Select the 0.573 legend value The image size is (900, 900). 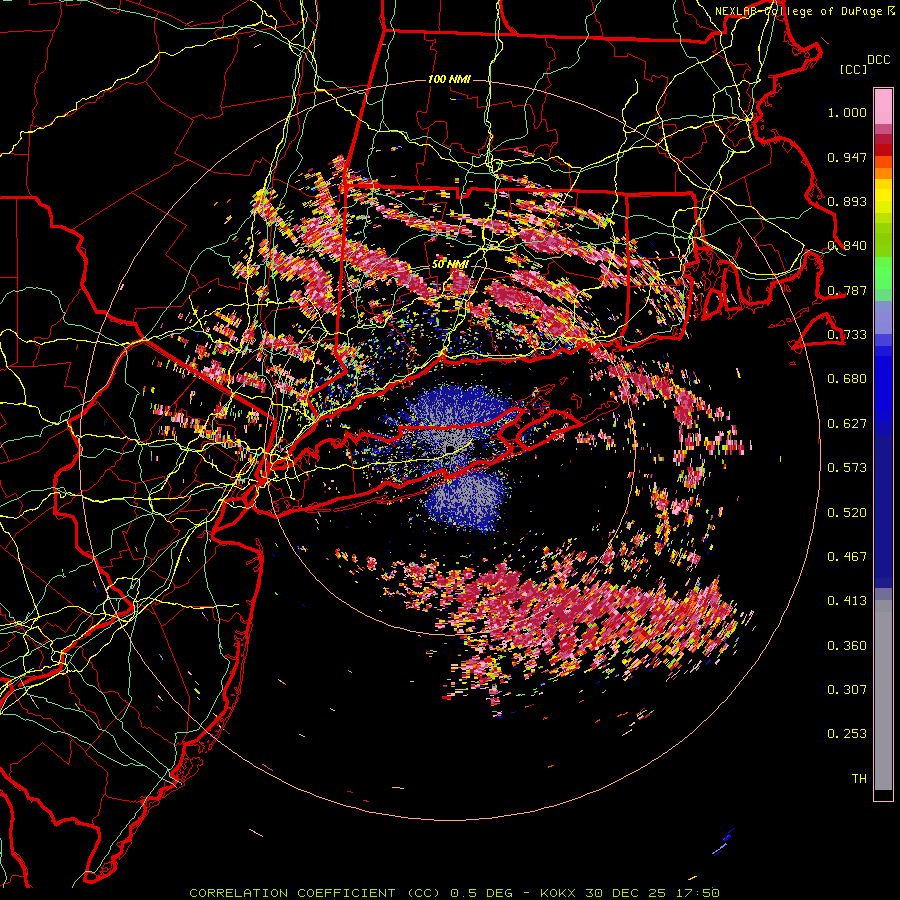click(x=847, y=468)
